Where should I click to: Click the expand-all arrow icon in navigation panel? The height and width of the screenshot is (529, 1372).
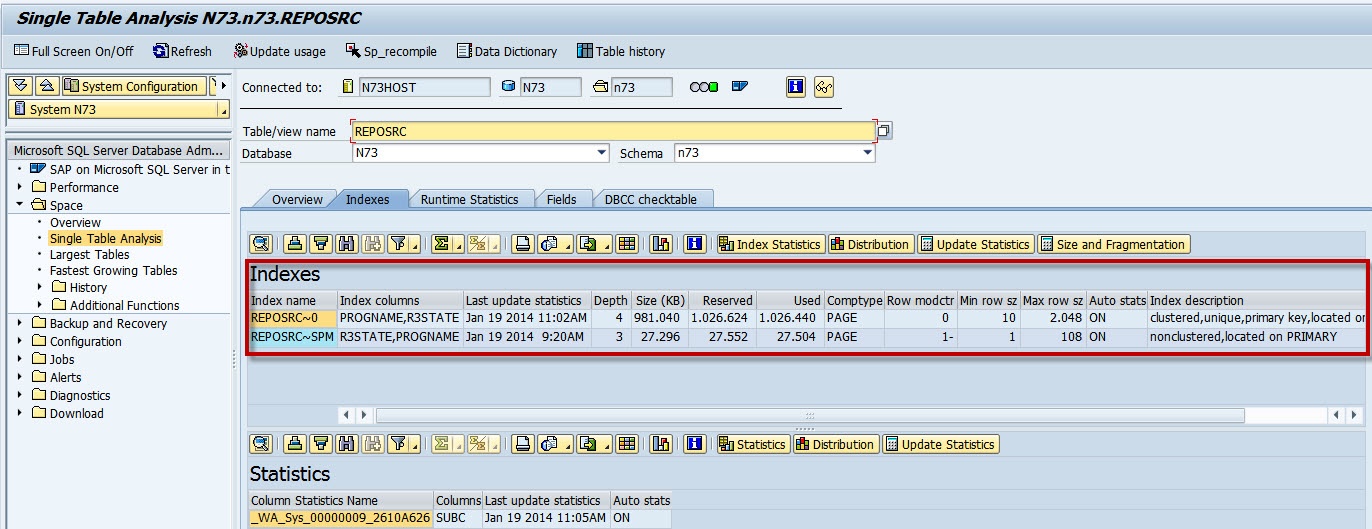click(20, 86)
